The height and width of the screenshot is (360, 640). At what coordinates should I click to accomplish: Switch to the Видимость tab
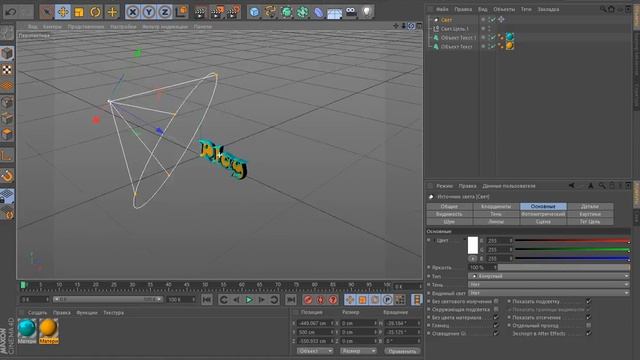(x=449, y=214)
